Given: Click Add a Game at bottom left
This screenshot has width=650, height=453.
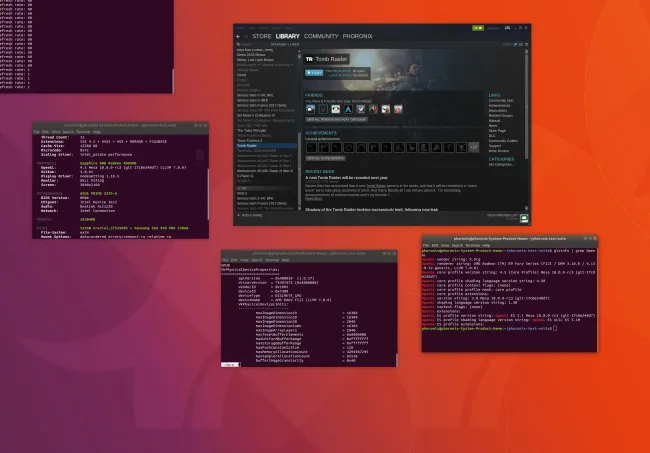Looking at the screenshot, I should [x=250, y=216].
